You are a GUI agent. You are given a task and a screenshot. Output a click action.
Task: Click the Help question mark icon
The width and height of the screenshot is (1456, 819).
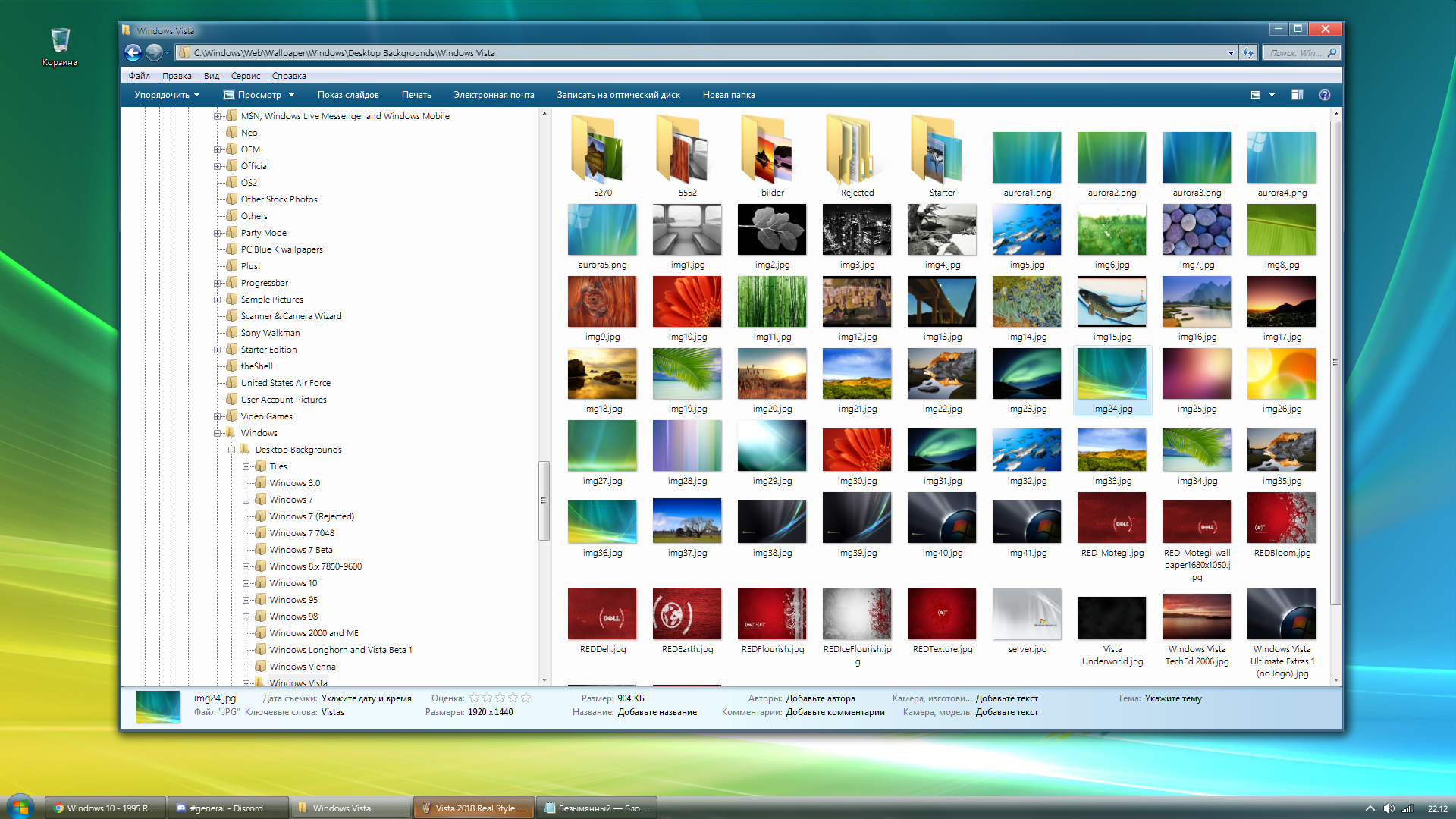coord(1325,95)
